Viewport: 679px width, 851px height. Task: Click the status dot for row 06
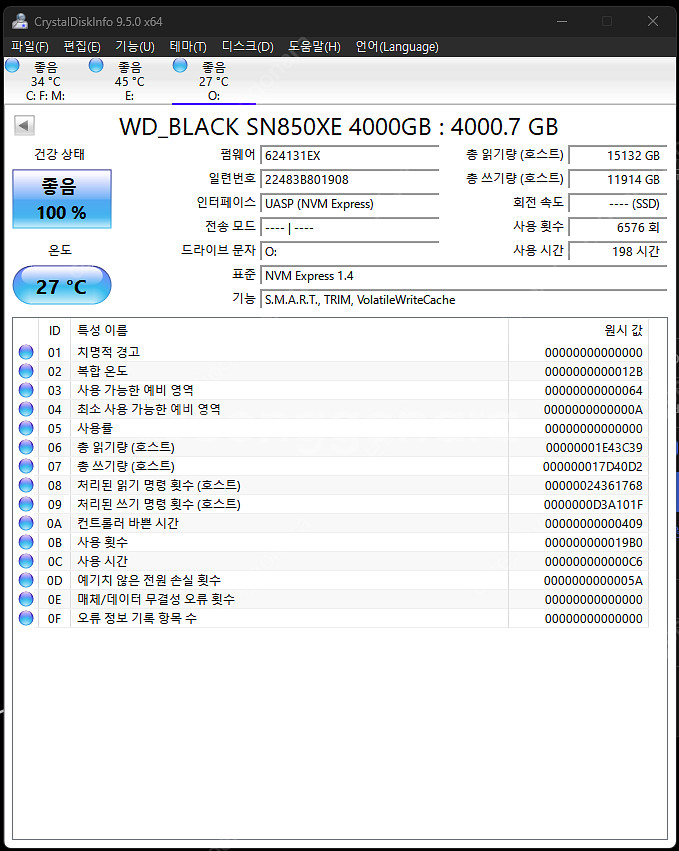click(x=26, y=447)
